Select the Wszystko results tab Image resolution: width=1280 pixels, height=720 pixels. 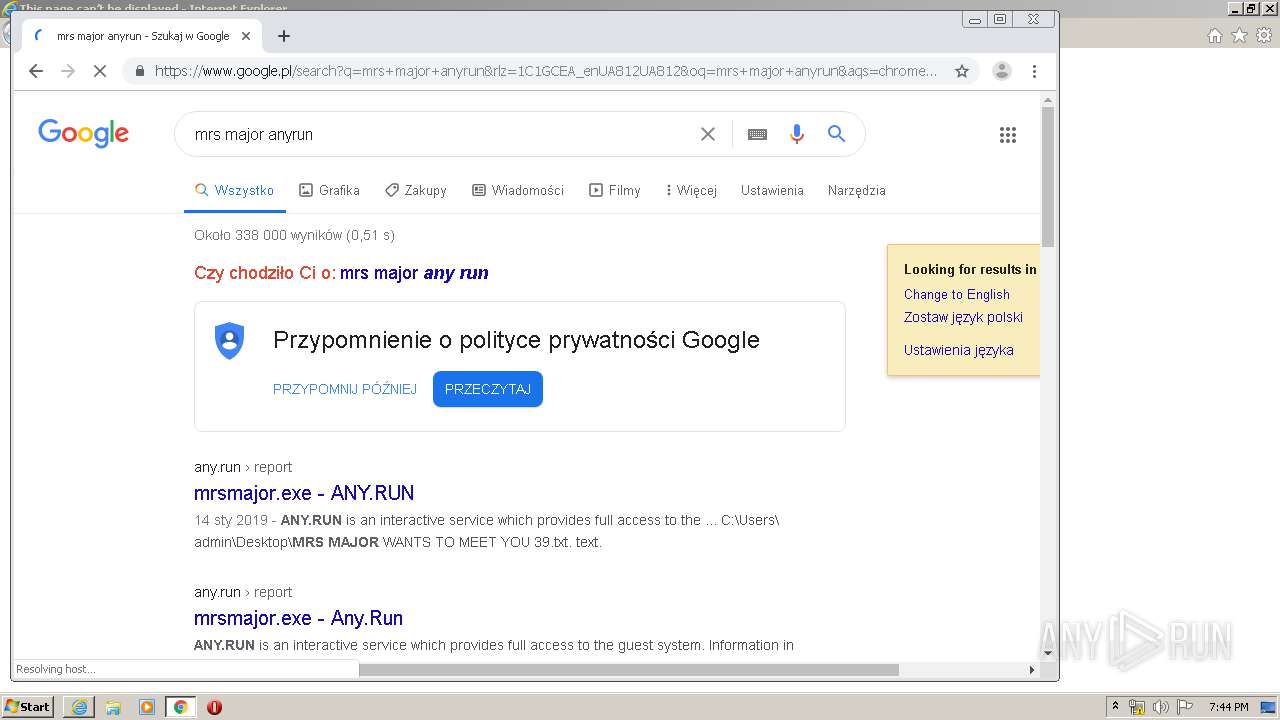234,190
